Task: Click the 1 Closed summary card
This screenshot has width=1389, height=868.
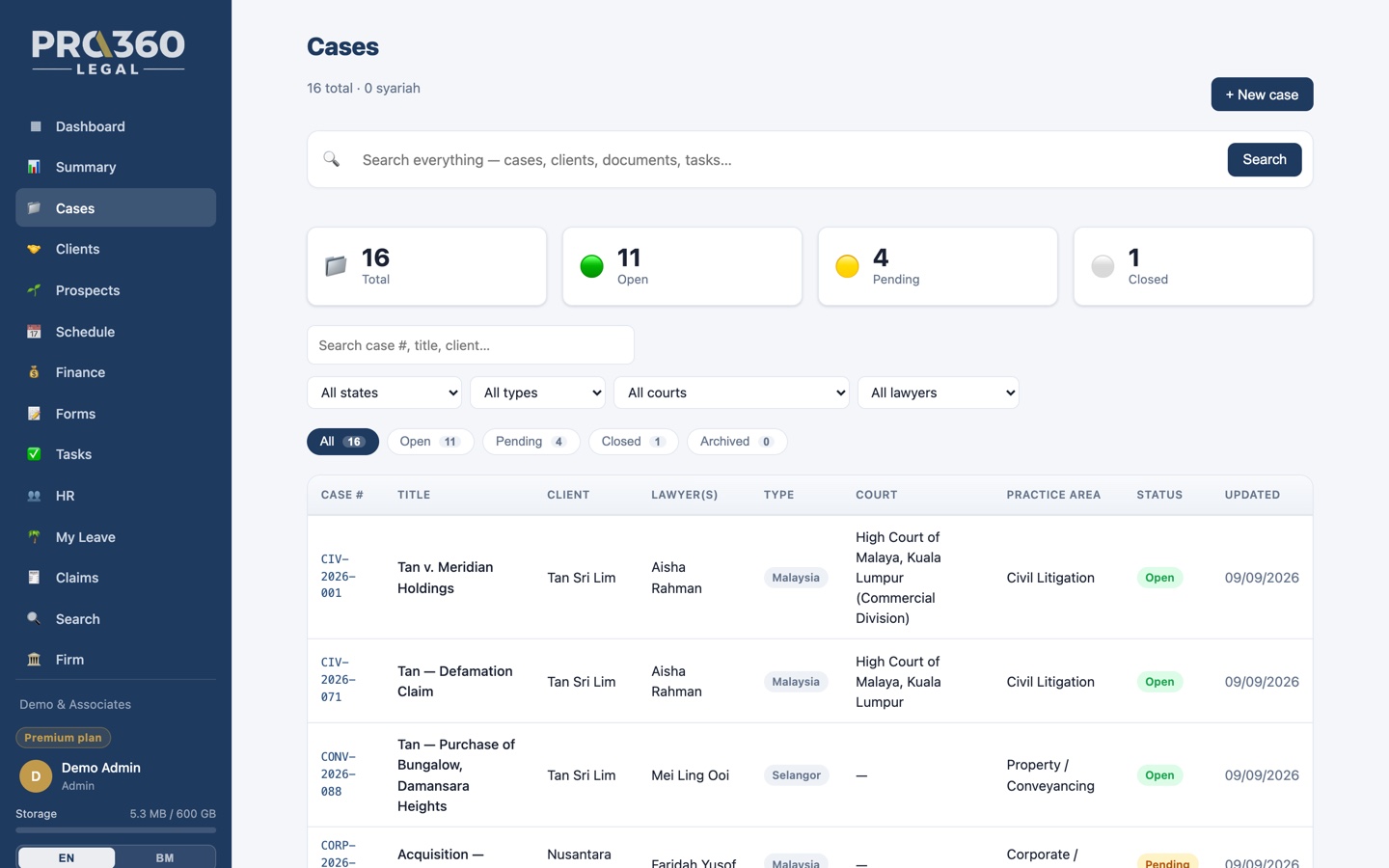Action: coord(1193,266)
